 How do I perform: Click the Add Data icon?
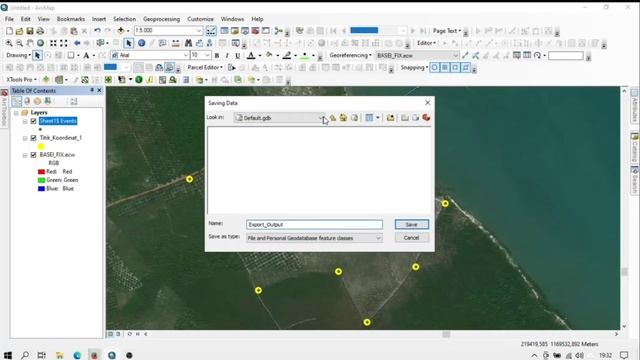(x=121, y=31)
